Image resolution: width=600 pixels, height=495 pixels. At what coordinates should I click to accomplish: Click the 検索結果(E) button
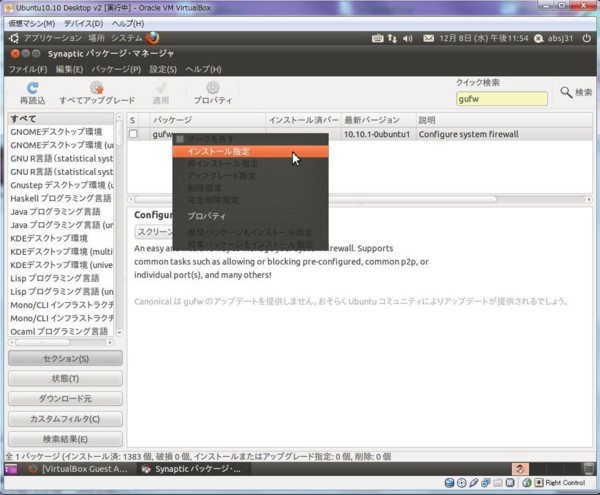[65, 439]
